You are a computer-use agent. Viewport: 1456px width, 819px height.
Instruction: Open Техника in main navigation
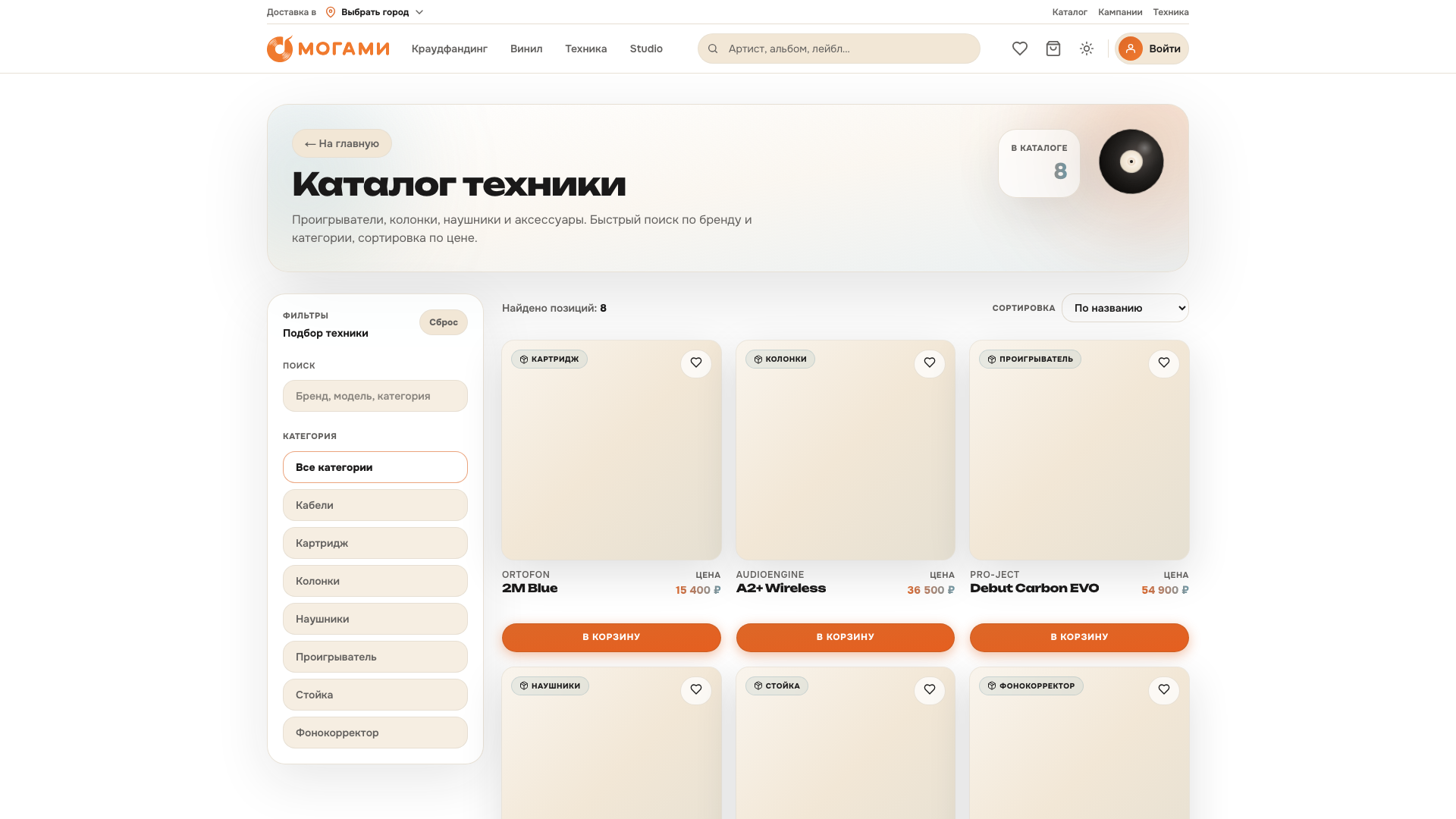(x=586, y=49)
